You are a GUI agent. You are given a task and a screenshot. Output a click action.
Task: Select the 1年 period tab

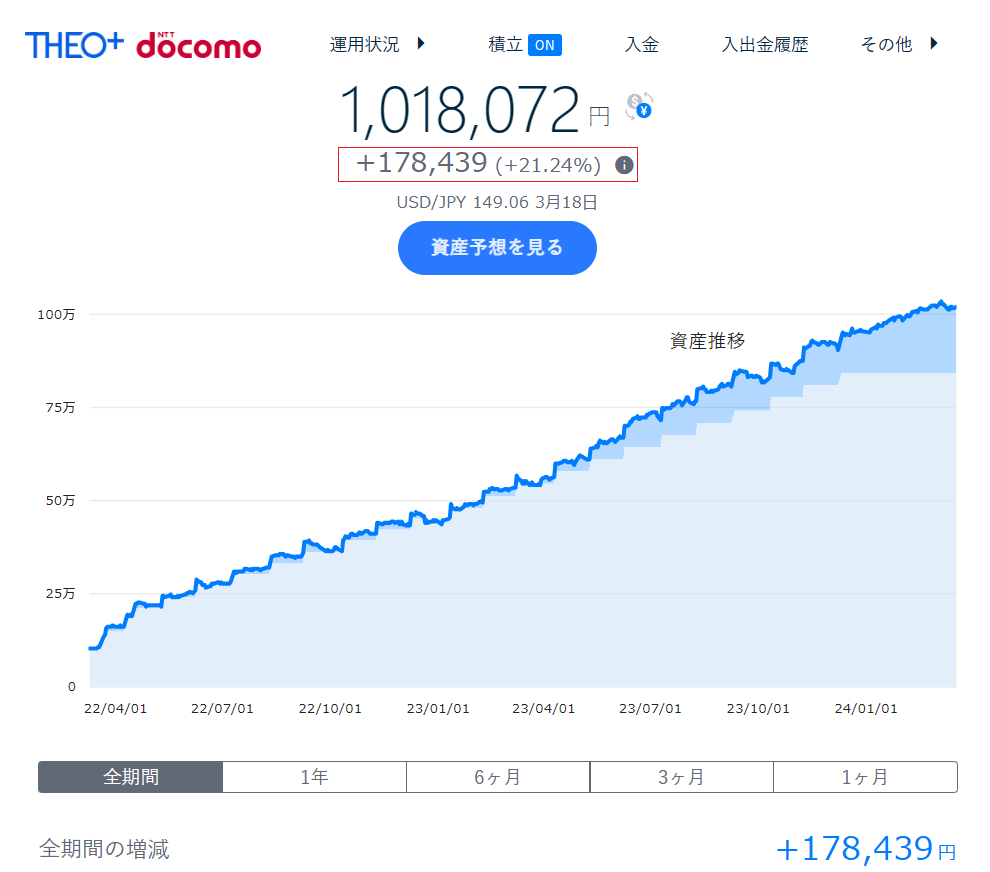(314, 777)
